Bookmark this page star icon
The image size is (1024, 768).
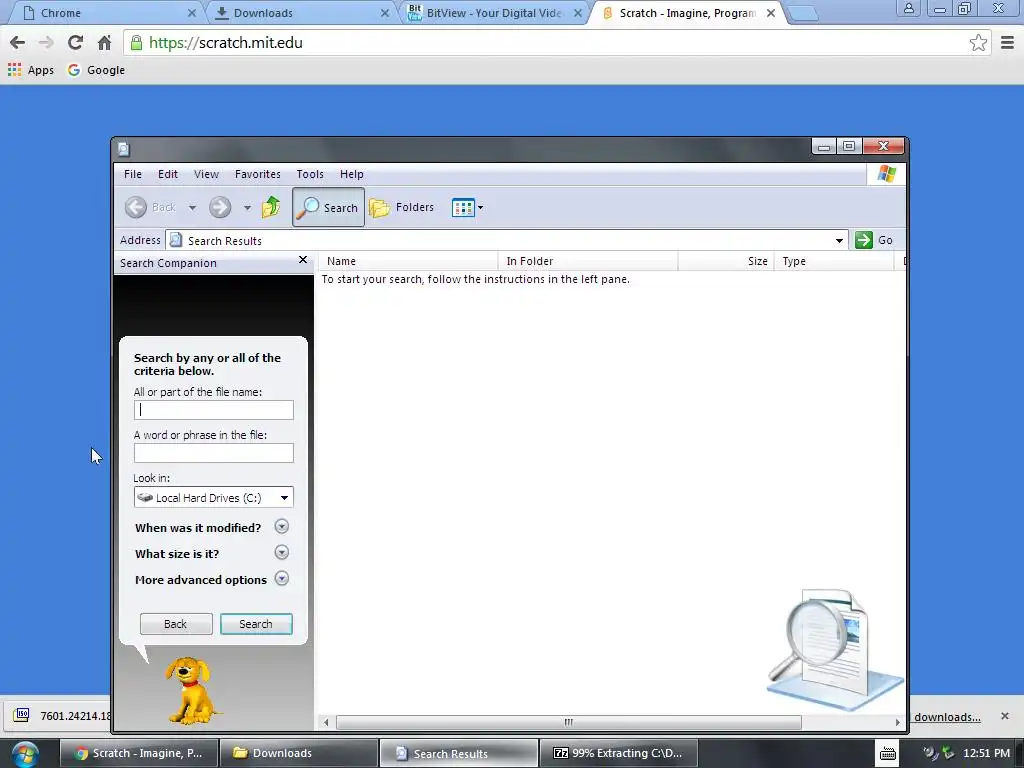pyautogui.click(x=978, y=43)
